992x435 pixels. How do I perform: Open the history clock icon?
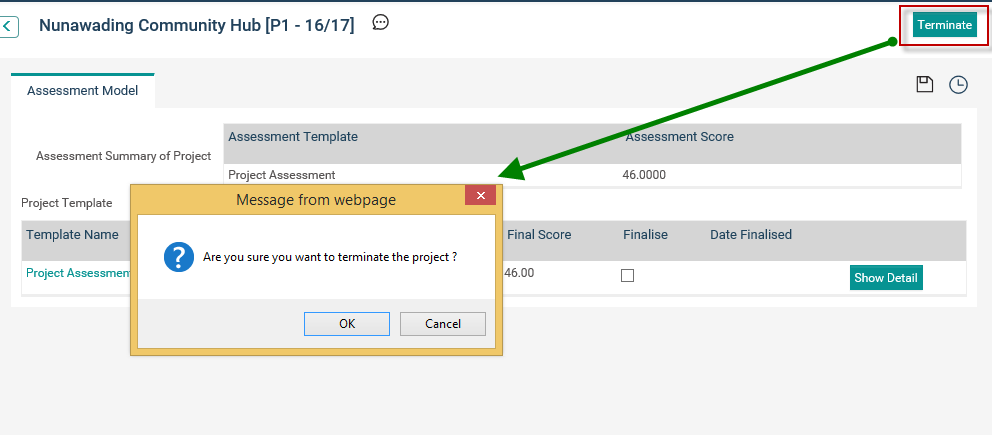958,85
